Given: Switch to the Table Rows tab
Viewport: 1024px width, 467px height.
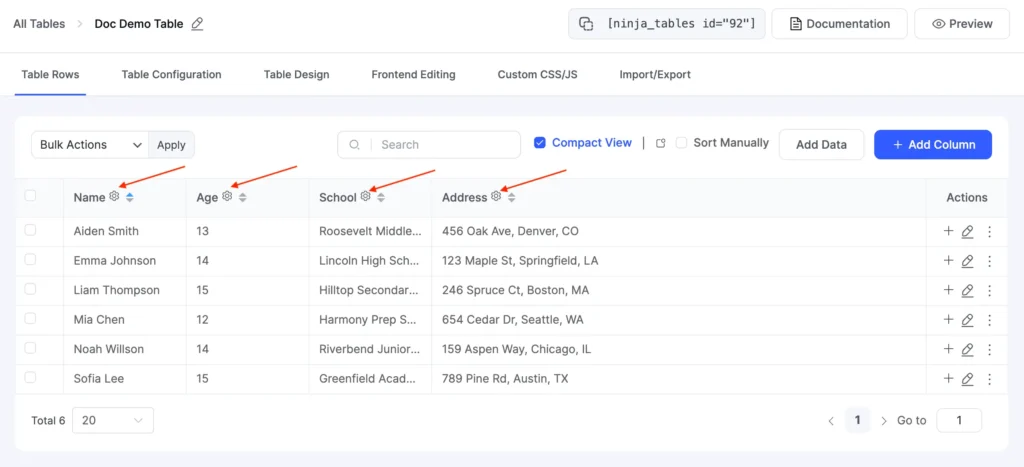Looking at the screenshot, I should pyautogui.click(x=50, y=74).
